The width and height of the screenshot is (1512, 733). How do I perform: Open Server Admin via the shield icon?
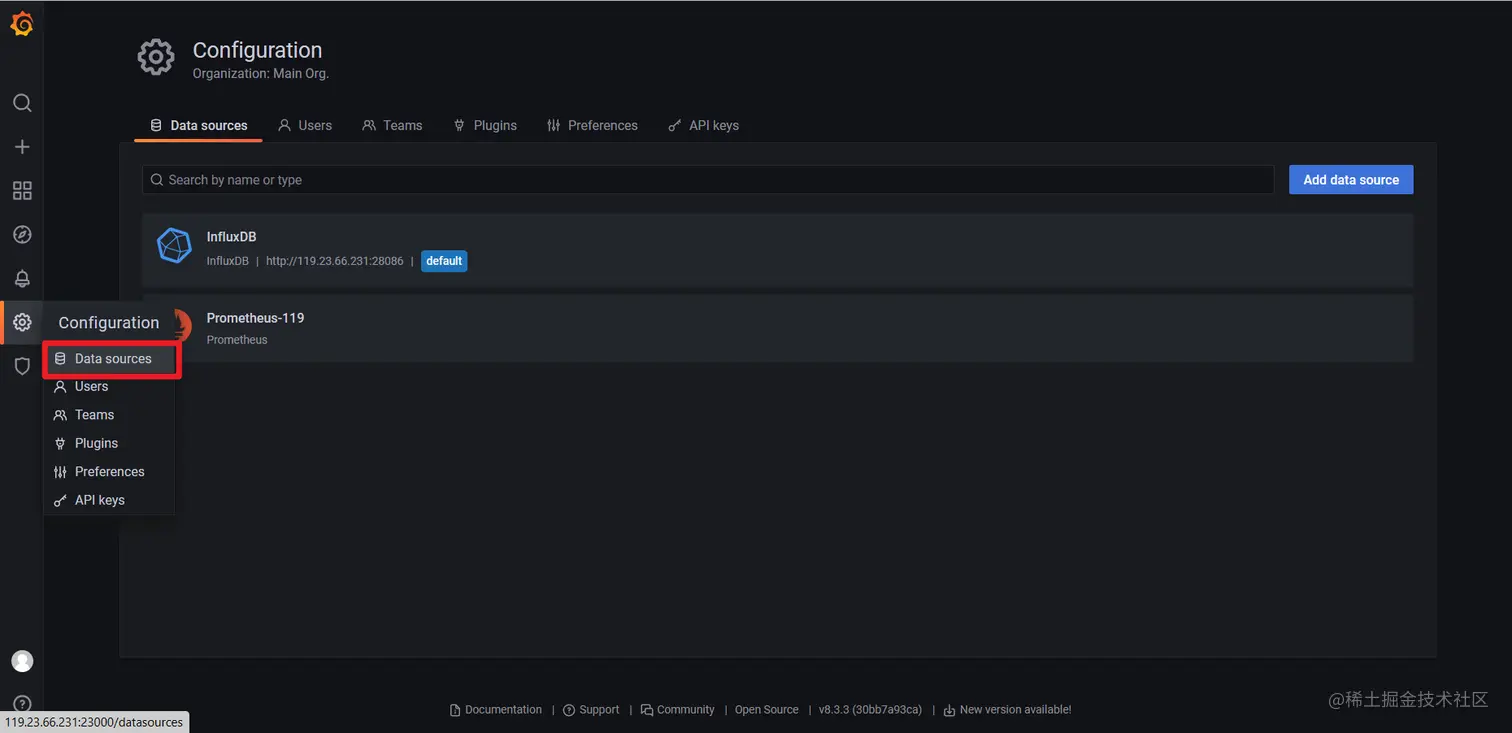pos(22,366)
